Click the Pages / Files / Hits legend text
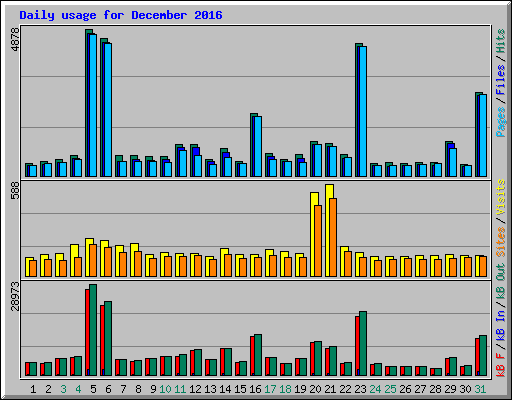The image size is (512, 400). (501, 83)
